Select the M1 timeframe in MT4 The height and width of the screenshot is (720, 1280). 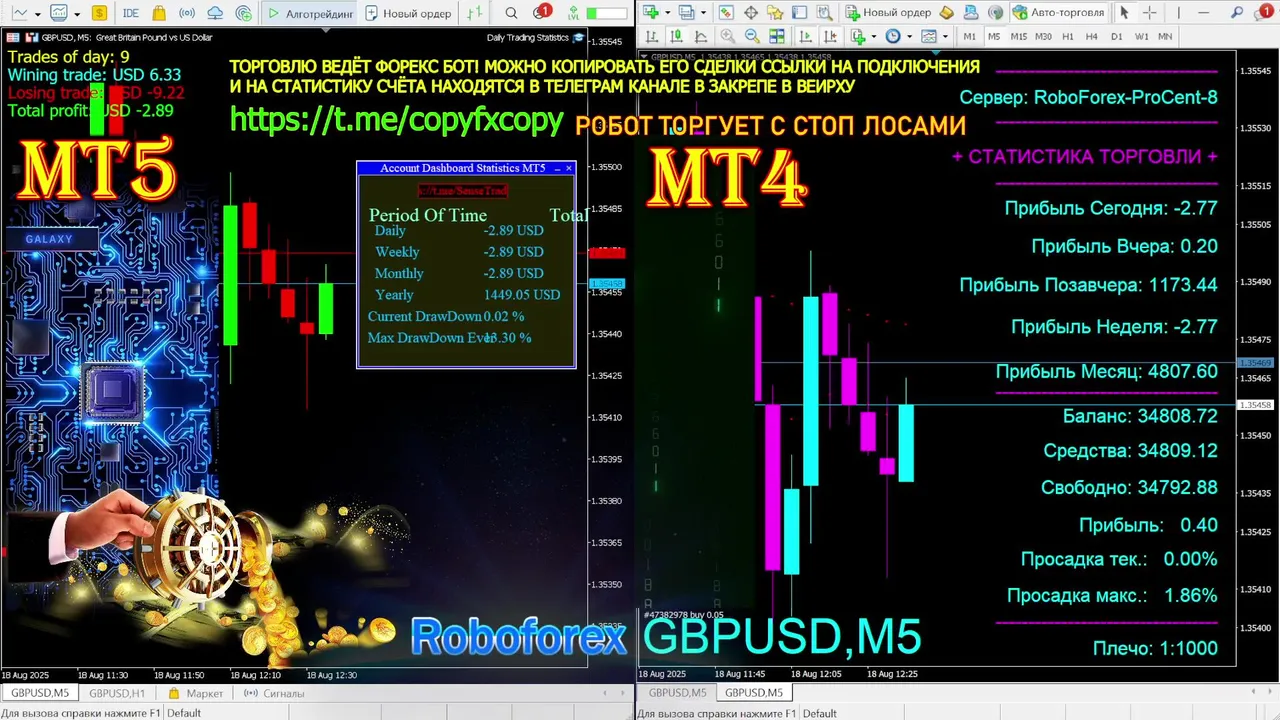pyautogui.click(x=970, y=36)
